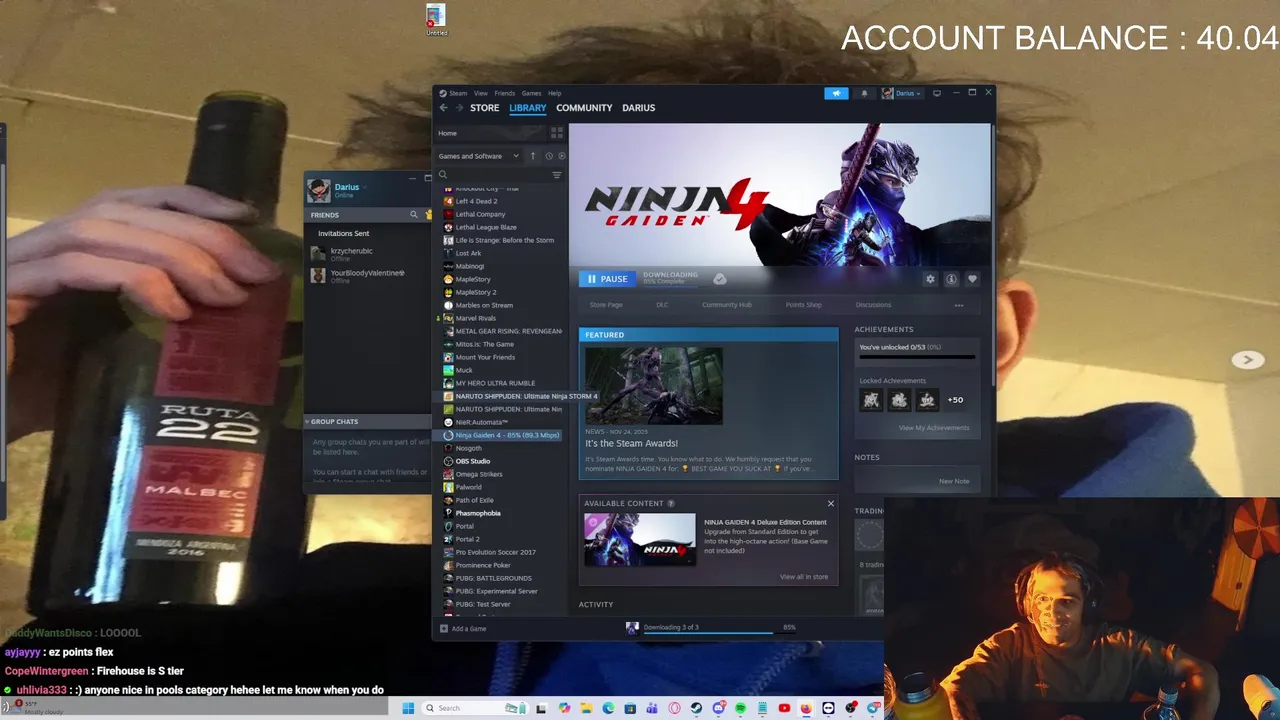
Task: Open the Untitled file on the desktop
Action: point(436,20)
